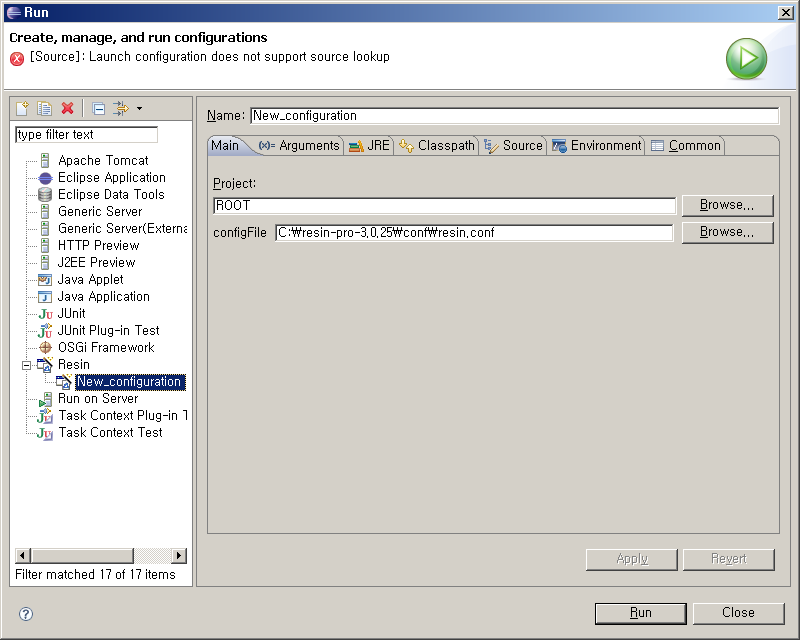800x640 pixels.
Task: Switch to the Source tab
Action: pos(513,145)
